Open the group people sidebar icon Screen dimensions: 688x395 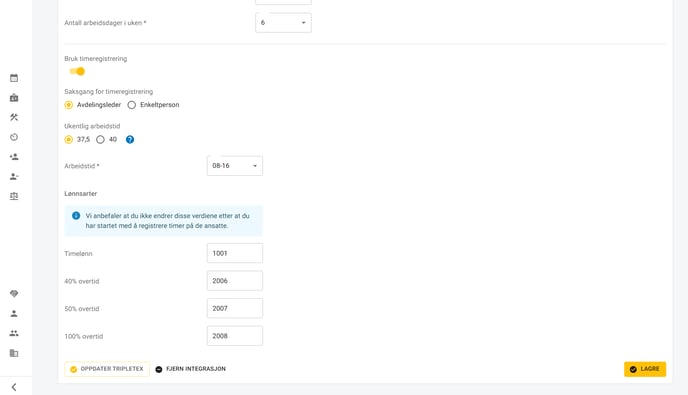pyautogui.click(x=14, y=333)
